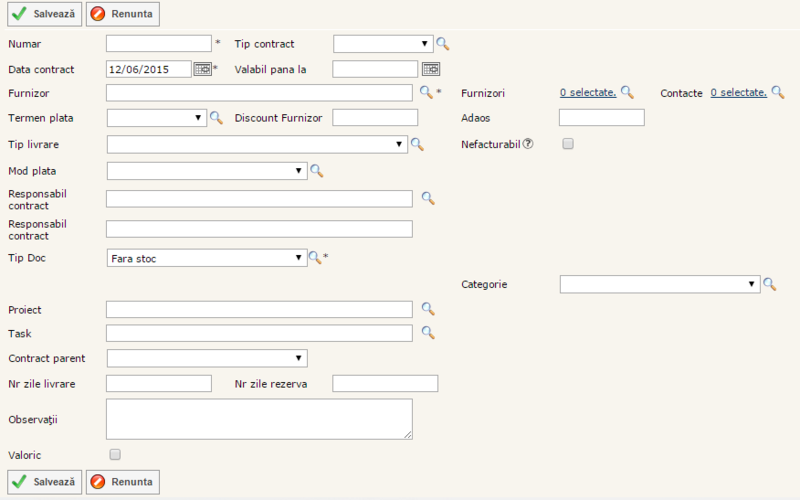The height and width of the screenshot is (500, 800).
Task: Tick the Valoric checkbox
Action: 115,455
